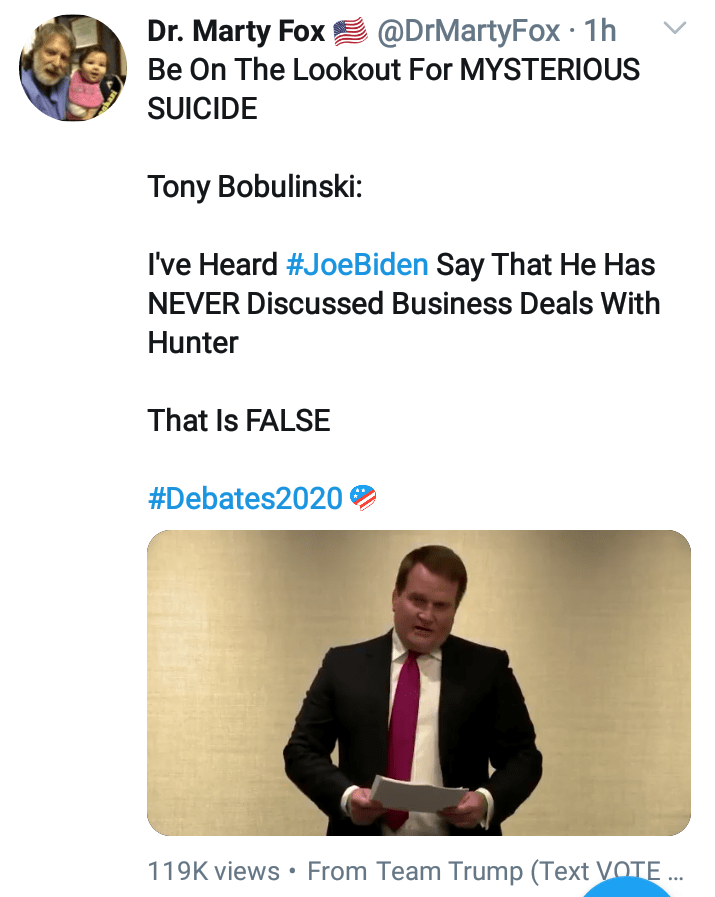Open the #JoeBiden hashtag
Screen dimensions: 715x897
357,265
